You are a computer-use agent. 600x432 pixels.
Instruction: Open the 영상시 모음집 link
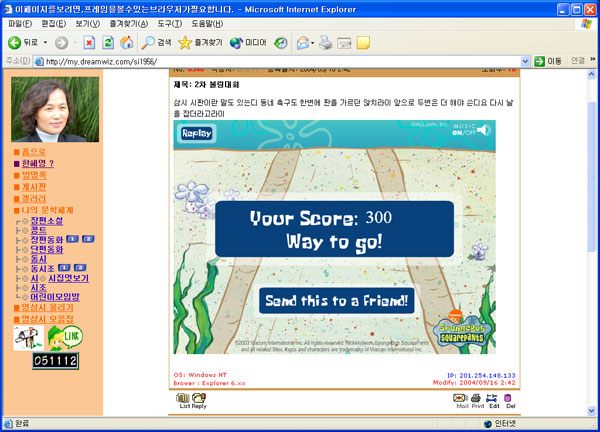[x=47, y=319]
